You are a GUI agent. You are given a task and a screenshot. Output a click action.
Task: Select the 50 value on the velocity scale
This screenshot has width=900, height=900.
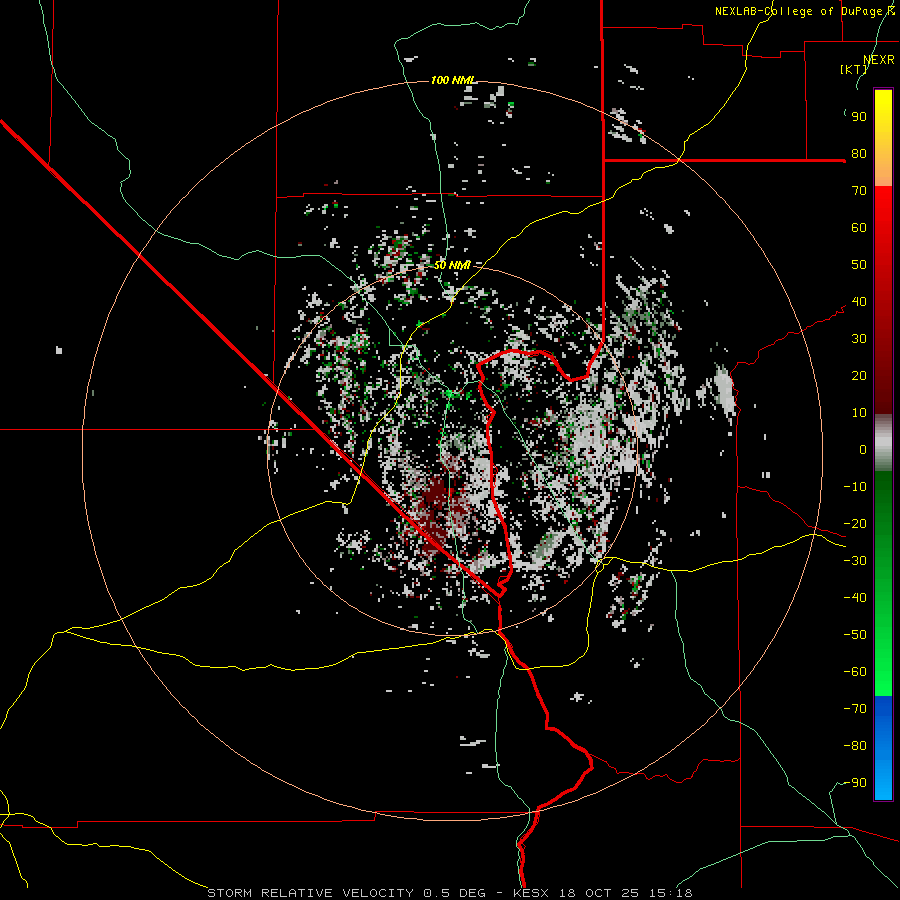(859, 265)
